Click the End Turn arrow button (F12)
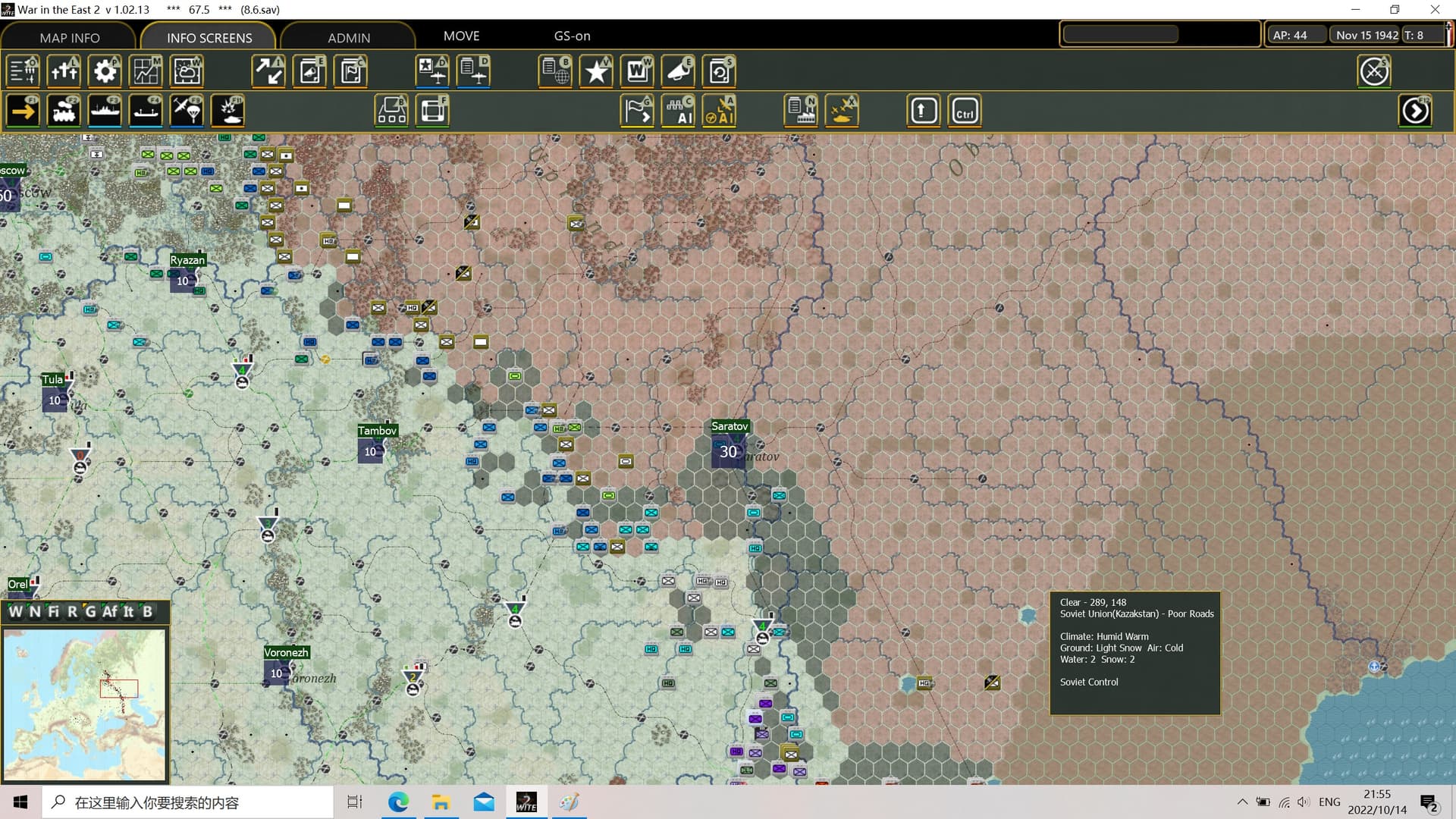This screenshot has width=1456, height=819. pyautogui.click(x=1415, y=111)
